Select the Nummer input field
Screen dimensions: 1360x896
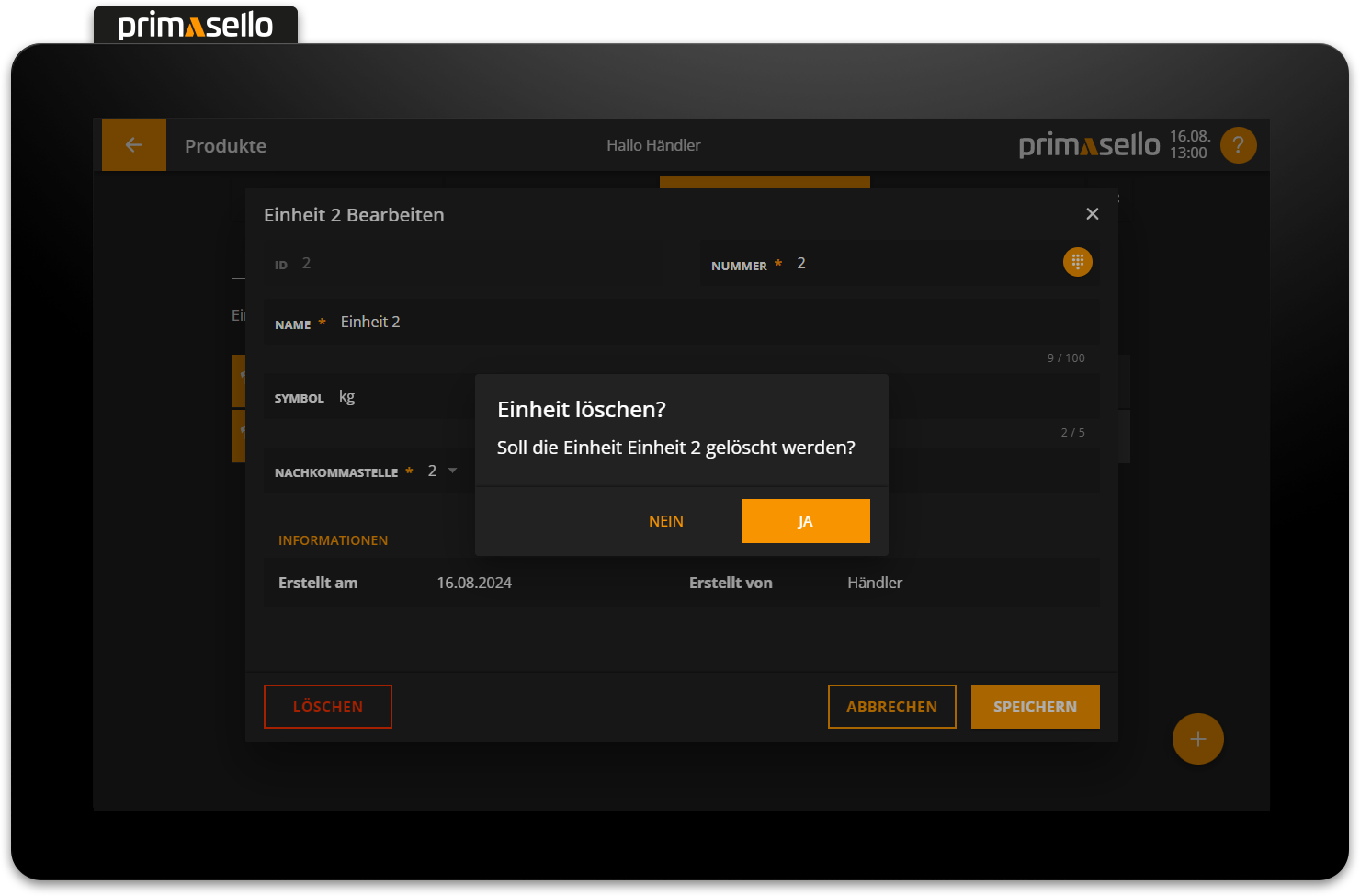click(919, 264)
